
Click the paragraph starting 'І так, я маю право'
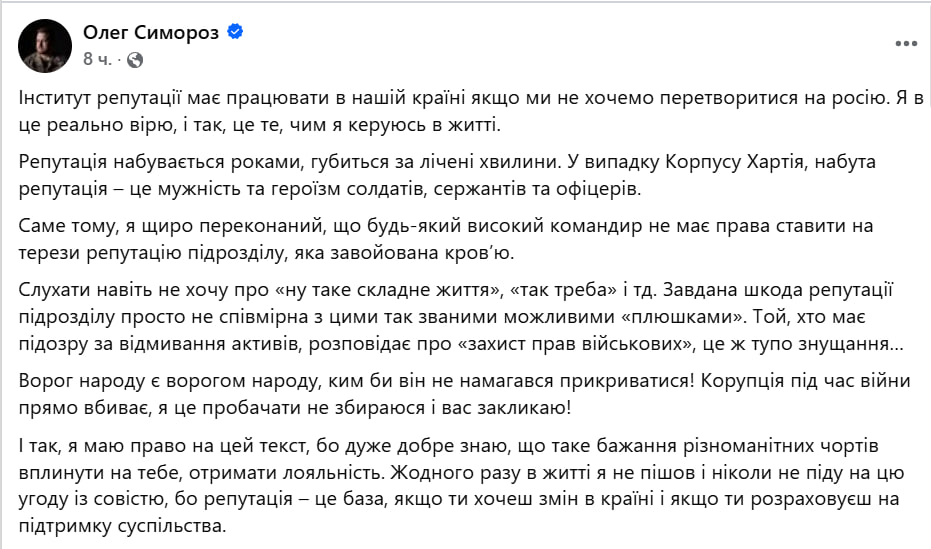(x=461, y=485)
